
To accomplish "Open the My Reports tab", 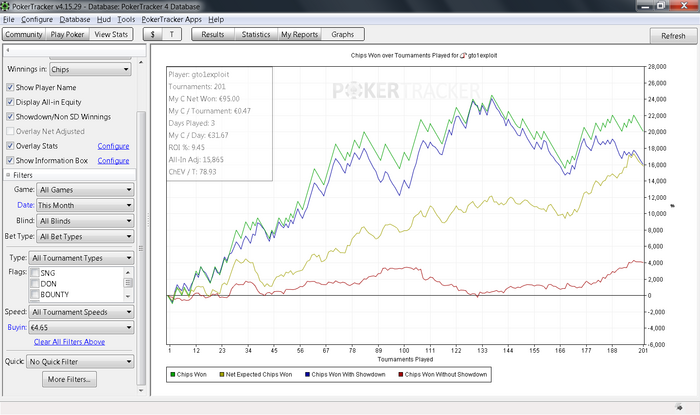I will click(299, 34).
